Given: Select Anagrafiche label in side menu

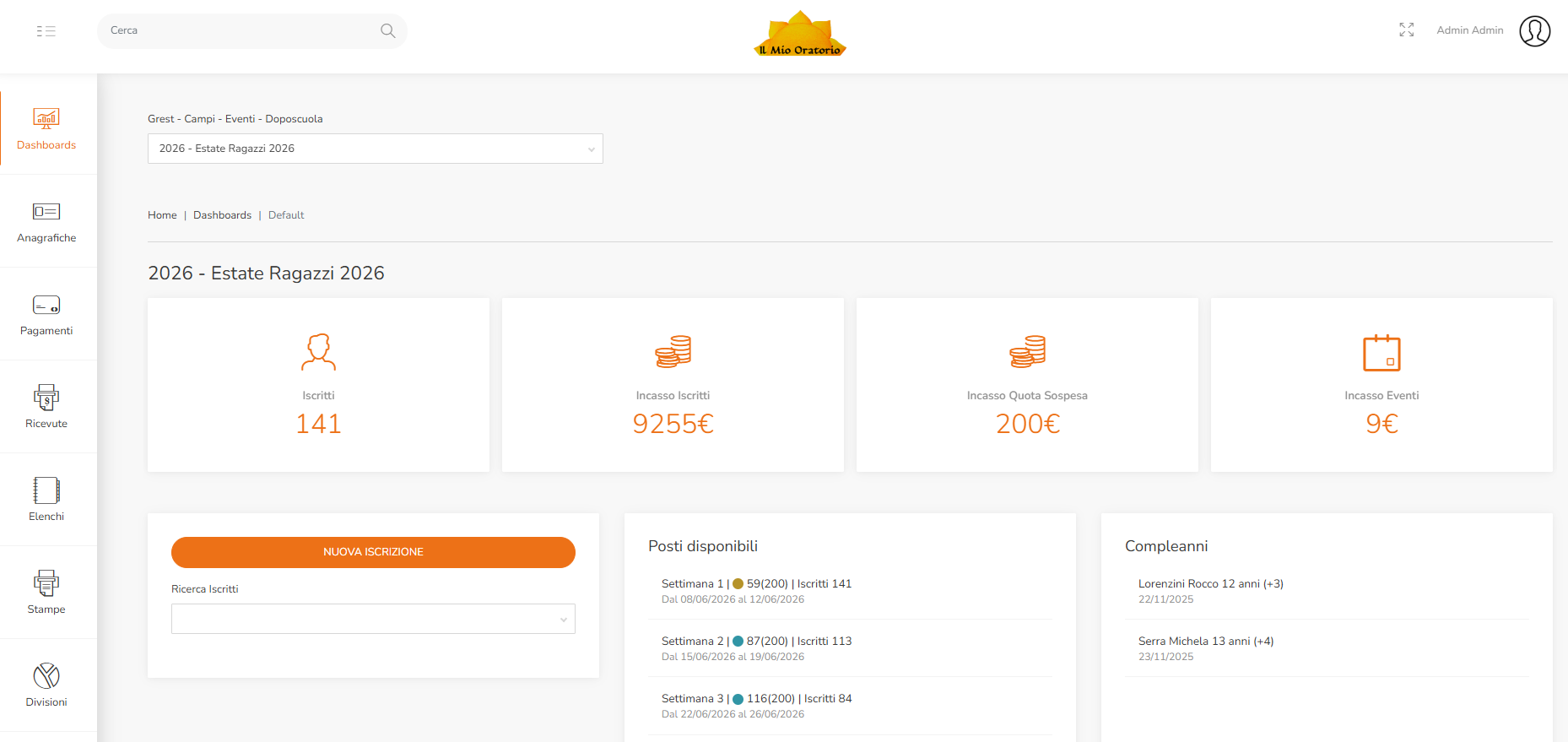Looking at the screenshot, I should [46, 238].
